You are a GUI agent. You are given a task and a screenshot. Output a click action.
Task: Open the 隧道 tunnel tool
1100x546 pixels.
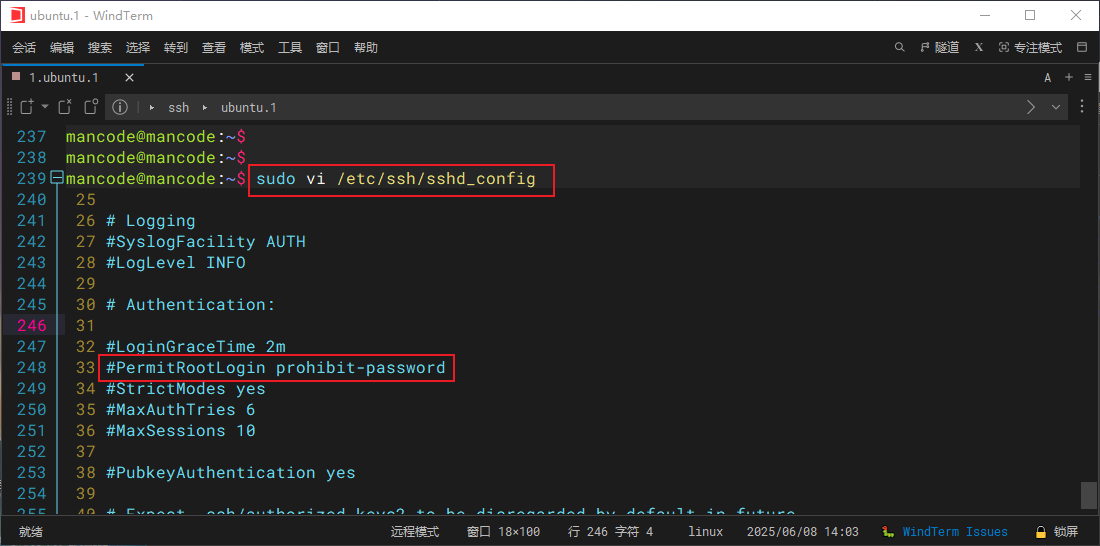(x=938, y=47)
